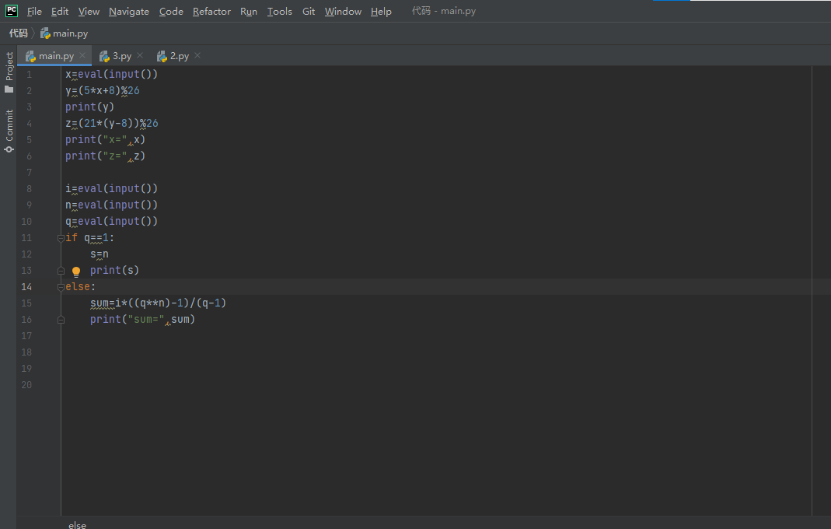Click fold end marker on line 13

[x=61, y=271]
